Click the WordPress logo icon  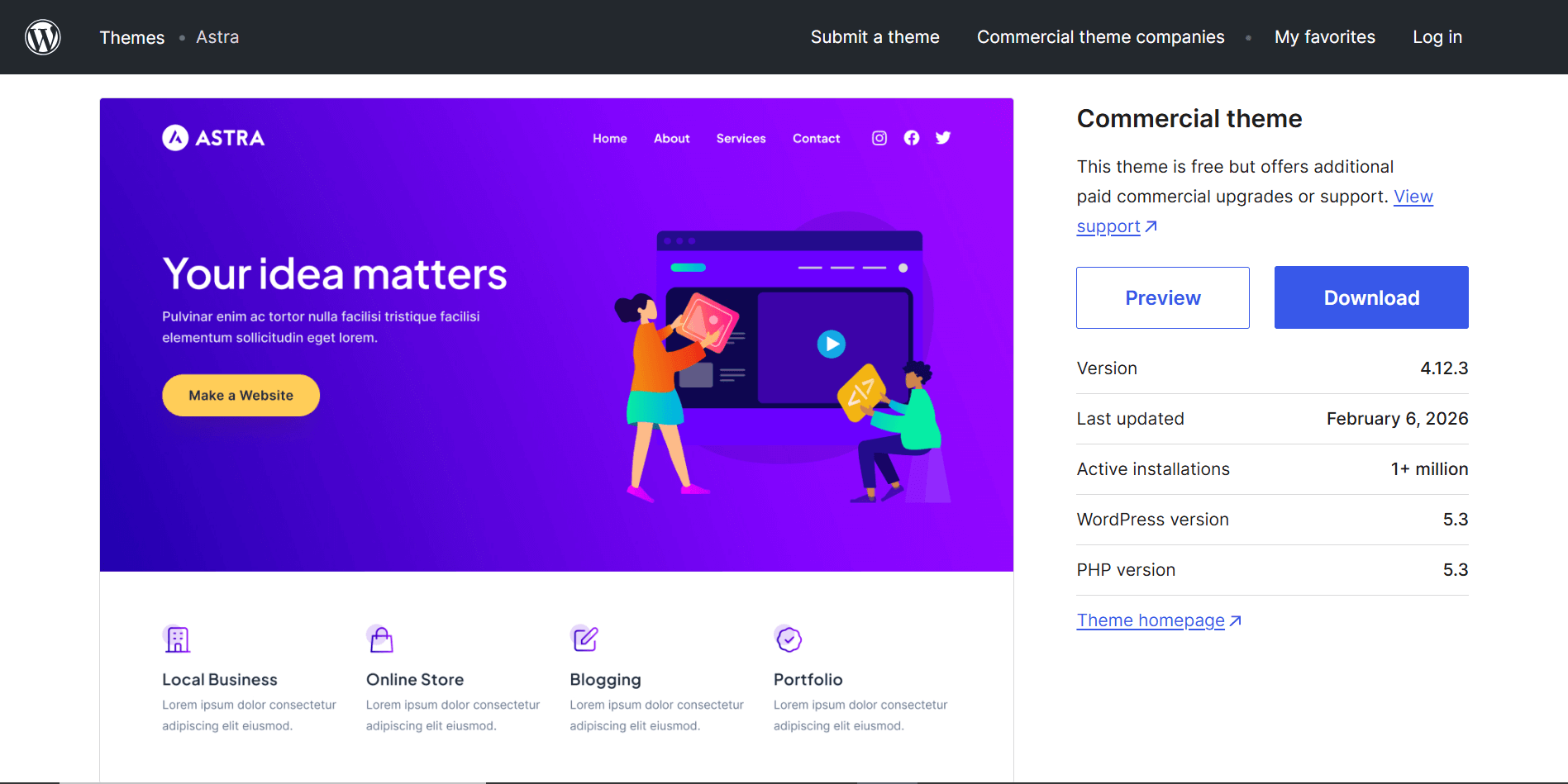point(43,37)
